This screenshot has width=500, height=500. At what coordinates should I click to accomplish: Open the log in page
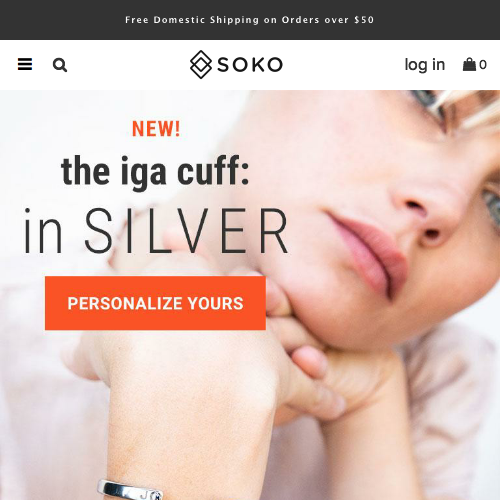(x=425, y=65)
